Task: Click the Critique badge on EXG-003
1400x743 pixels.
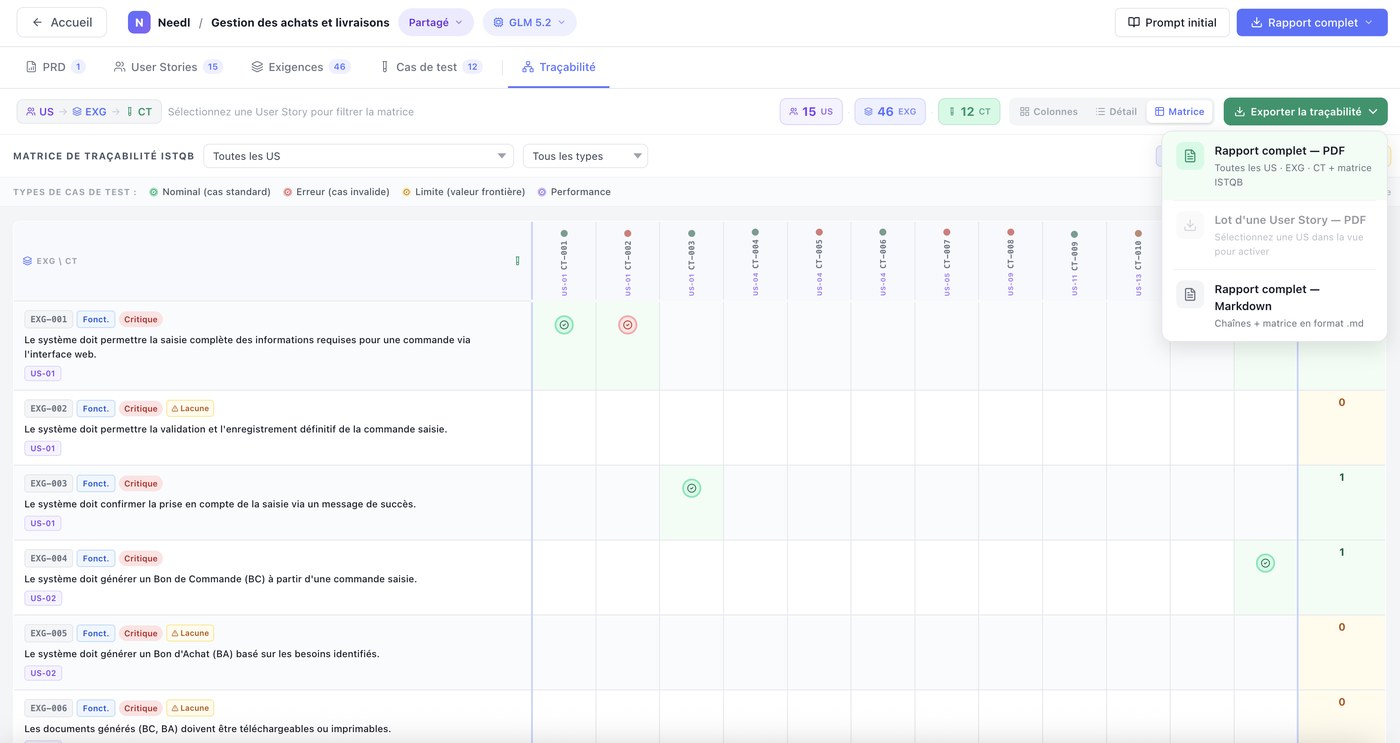Action: click(x=141, y=484)
